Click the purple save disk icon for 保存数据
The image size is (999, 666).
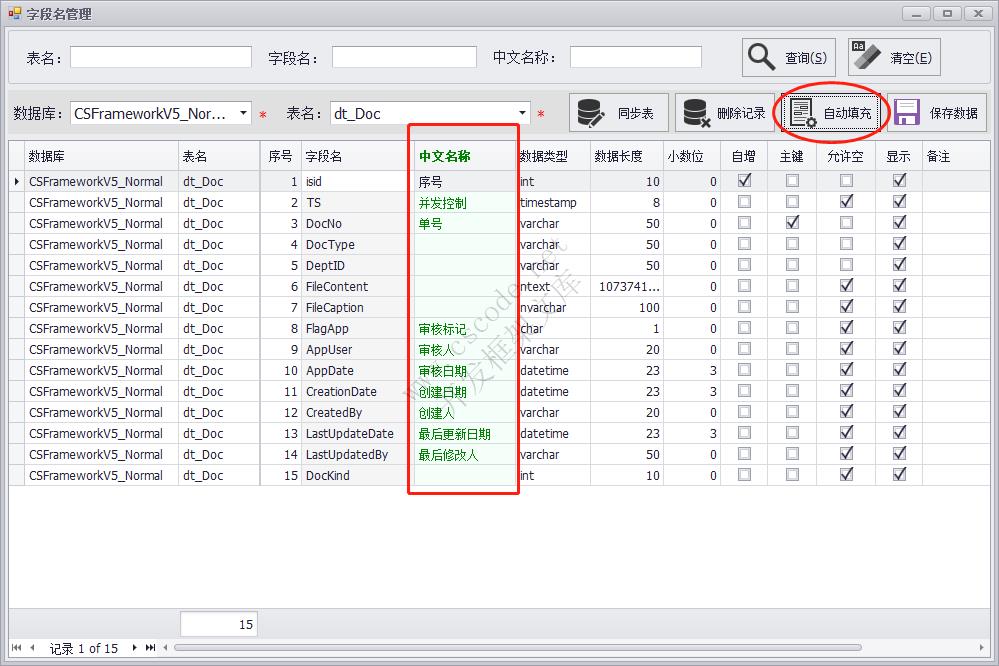(906, 112)
